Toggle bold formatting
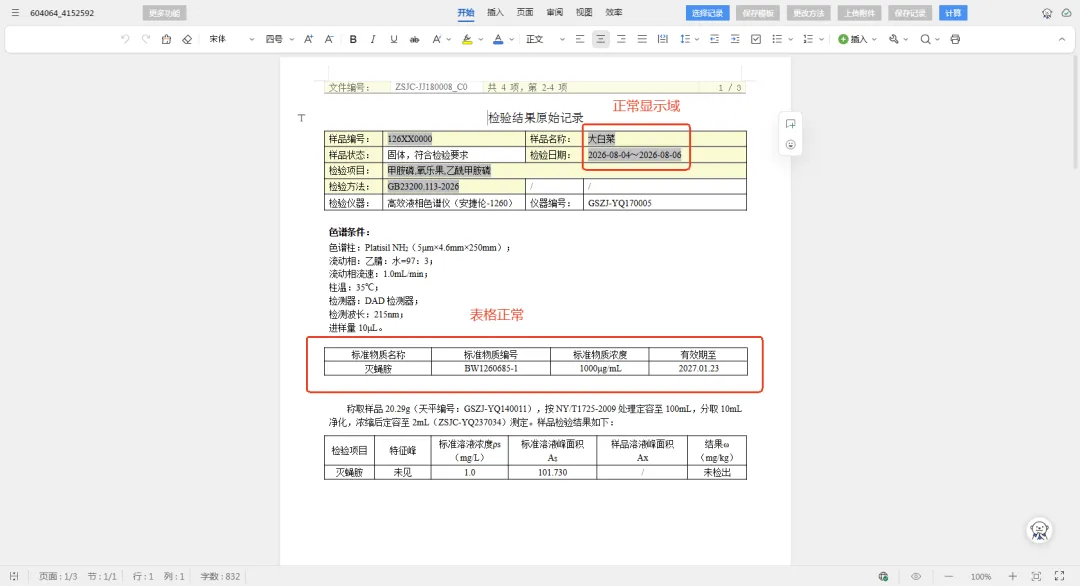The width and height of the screenshot is (1080, 586). 353,39
